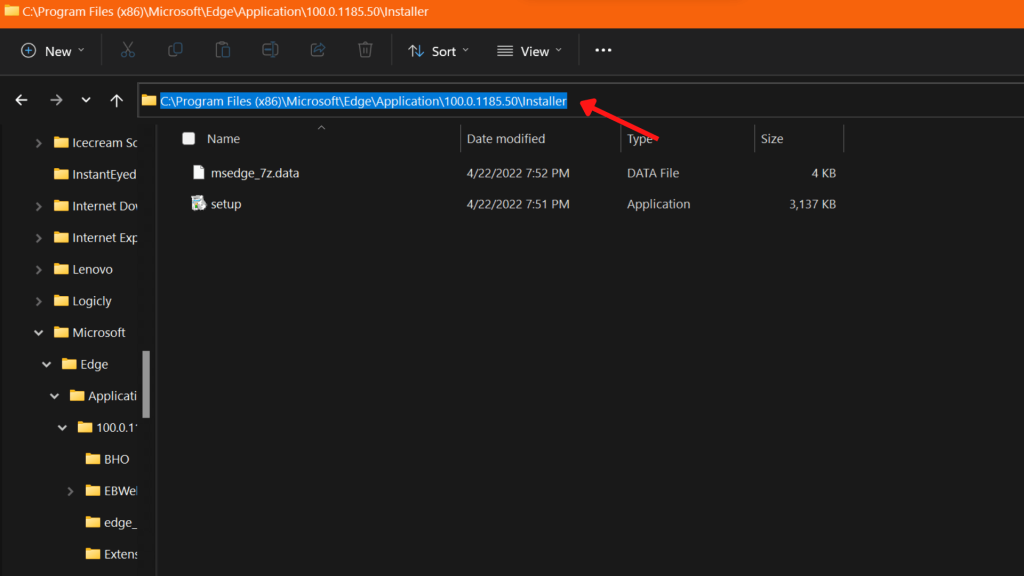Click the Rename icon in toolbar
1024x576 pixels.
click(x=270, y=50)
